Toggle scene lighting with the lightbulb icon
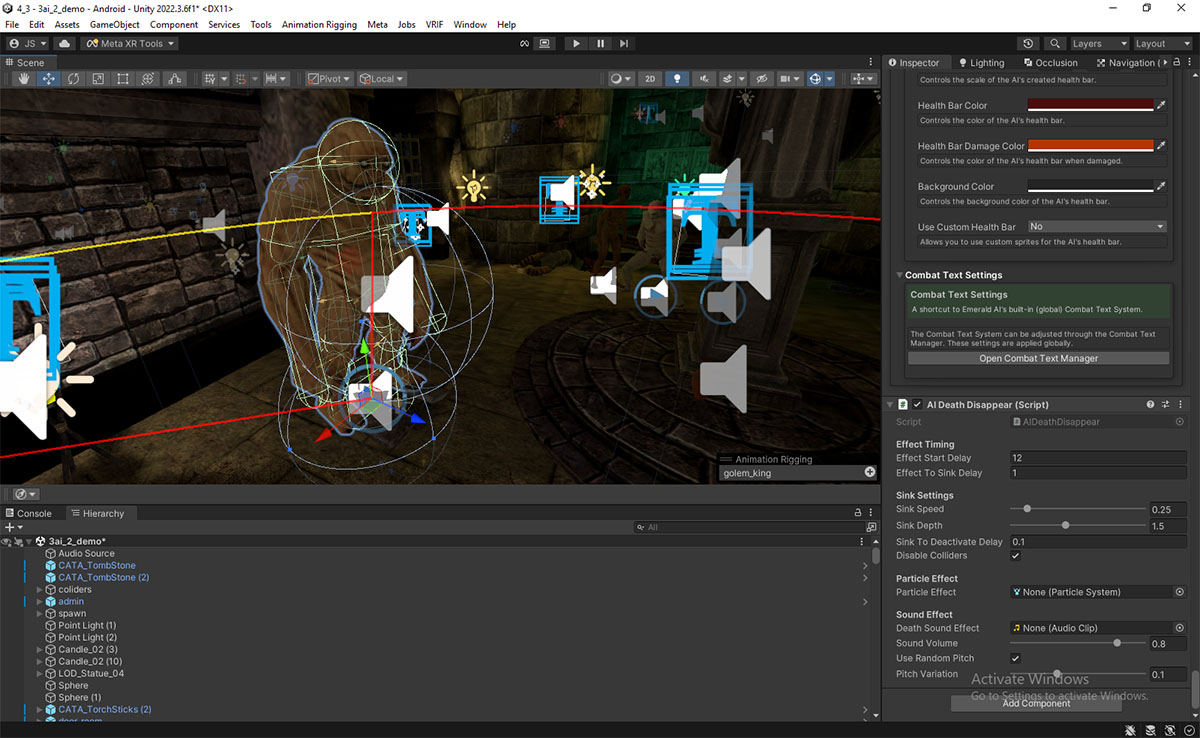Screen dimensions: 1200x738 point(677,79)
